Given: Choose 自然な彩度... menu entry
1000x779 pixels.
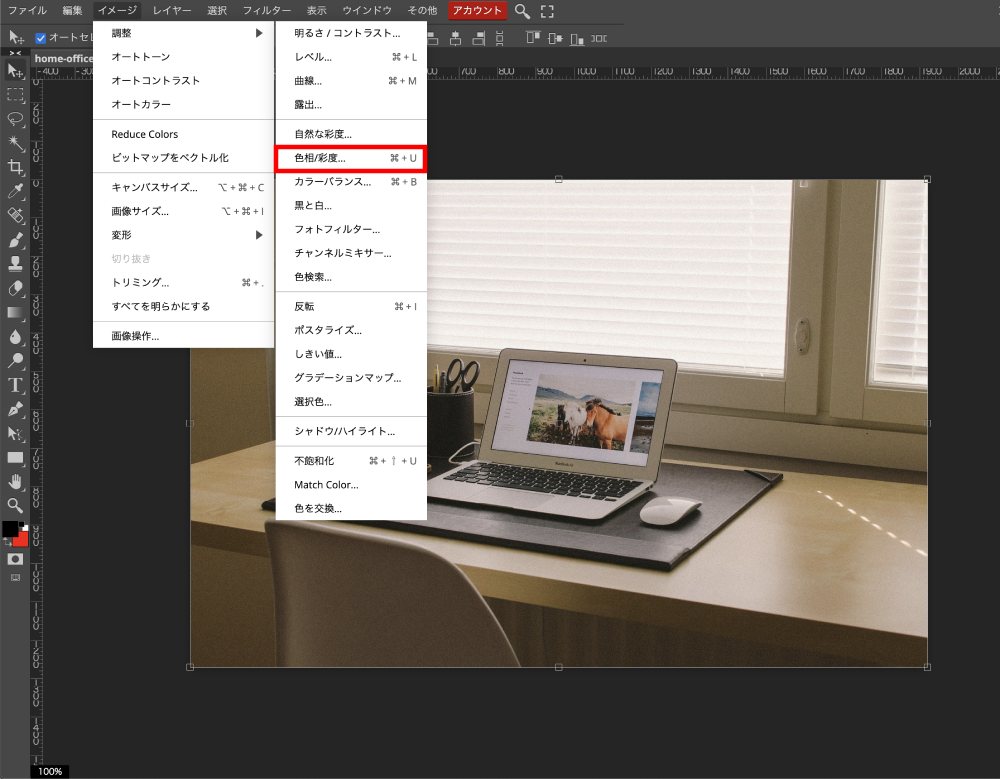Looking at the screenshot, I should 351,134.
